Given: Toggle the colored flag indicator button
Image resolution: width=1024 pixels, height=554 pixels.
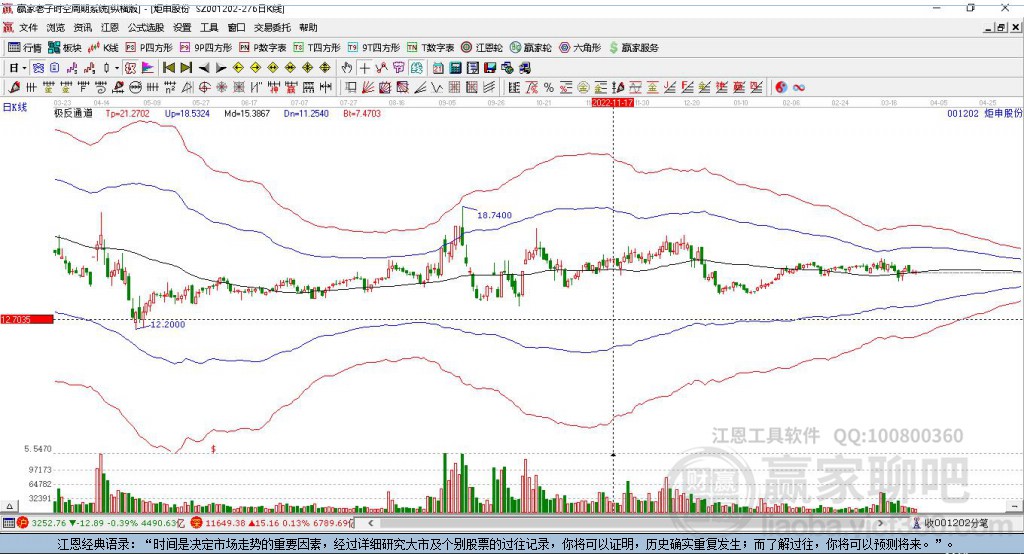Looking at the screenshot, I should coord(148,67).
